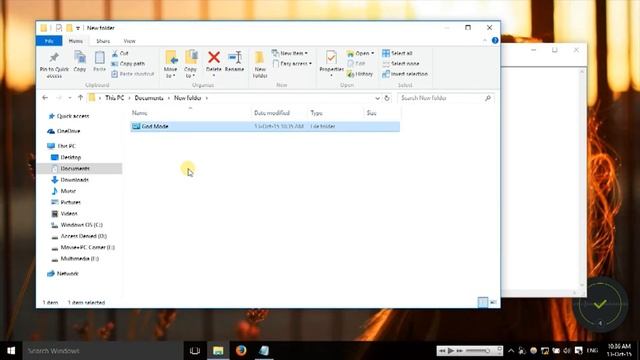The width and height of the screenshot is (640, 360).
Task: Select Quick access in navigation pane
Action: point(73,116)
